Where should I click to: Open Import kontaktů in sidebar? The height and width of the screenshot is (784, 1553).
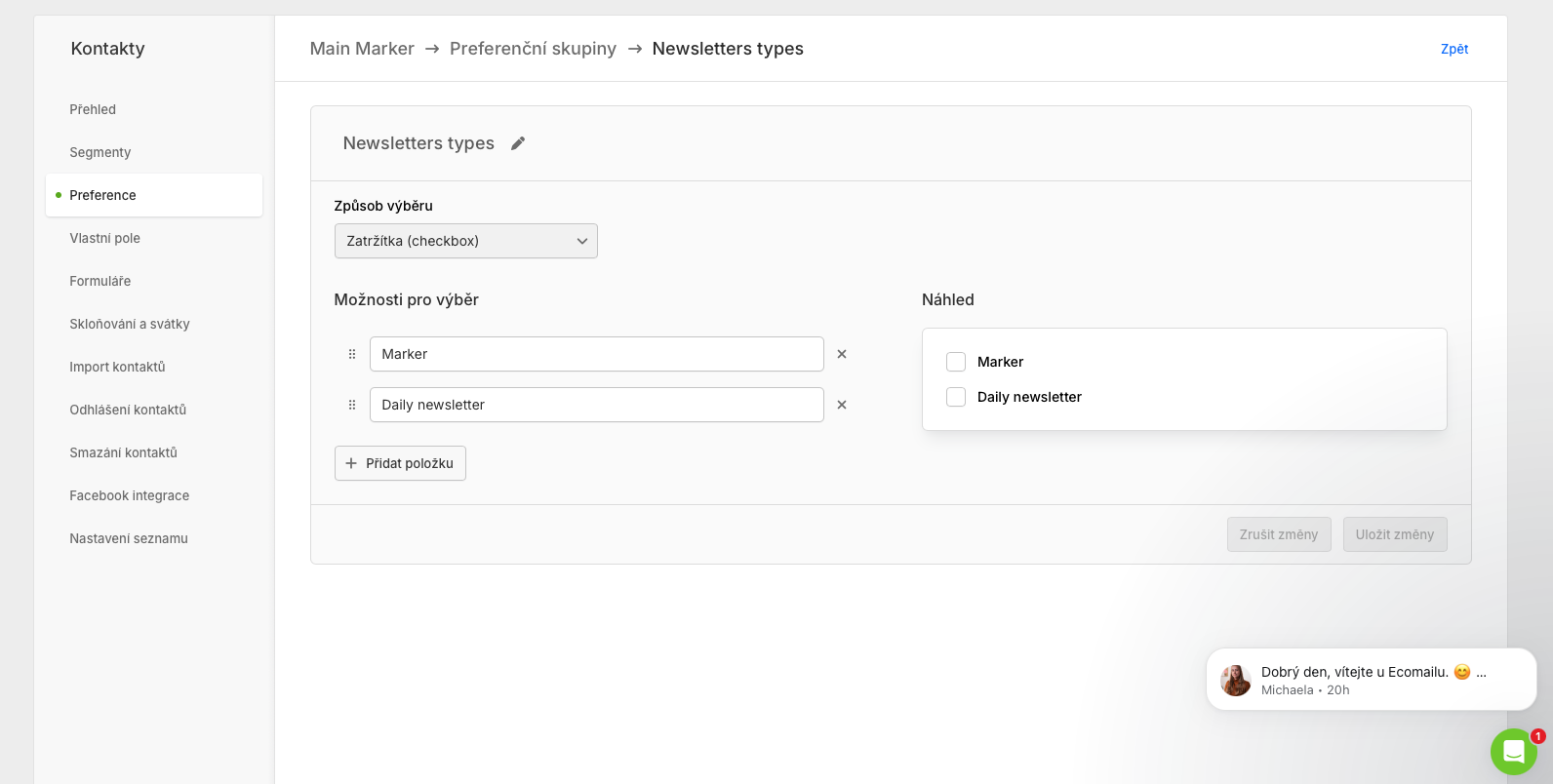point(117,367)
